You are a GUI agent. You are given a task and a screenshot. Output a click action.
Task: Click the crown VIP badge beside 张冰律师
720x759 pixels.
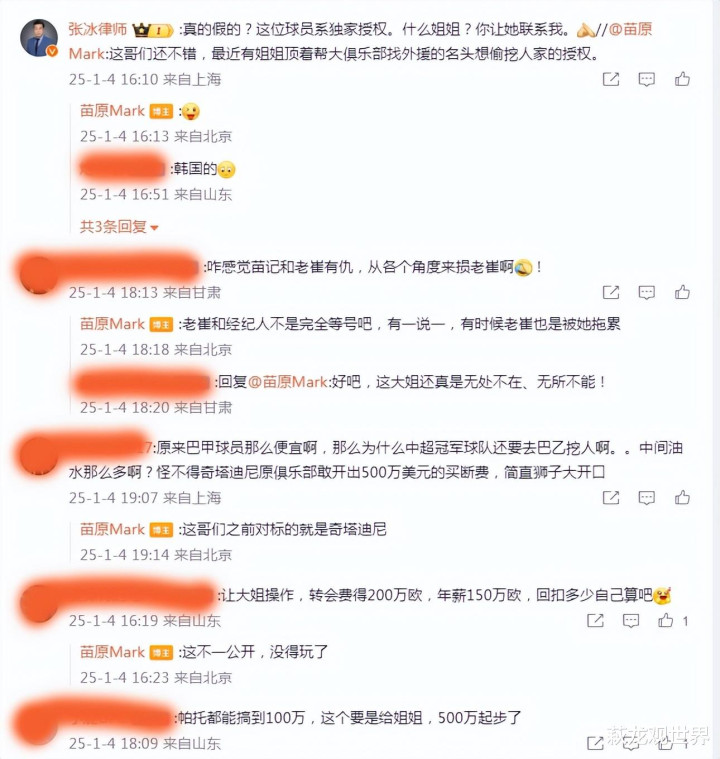coord(153,30)
